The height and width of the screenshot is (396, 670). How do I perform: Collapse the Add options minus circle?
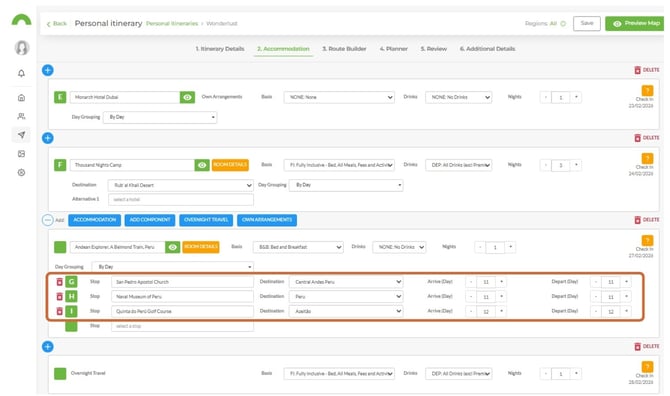(47, 220)
